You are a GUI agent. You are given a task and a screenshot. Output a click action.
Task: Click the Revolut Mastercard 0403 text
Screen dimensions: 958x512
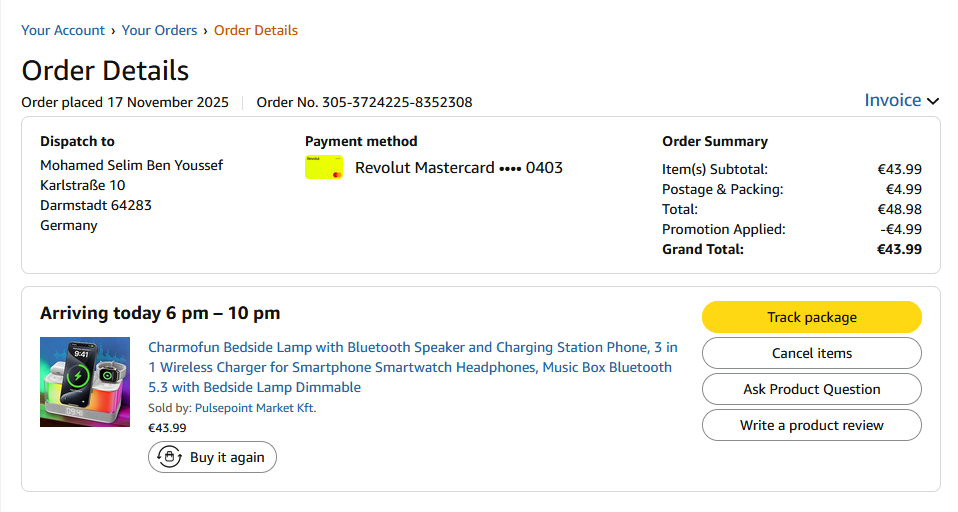459,168
